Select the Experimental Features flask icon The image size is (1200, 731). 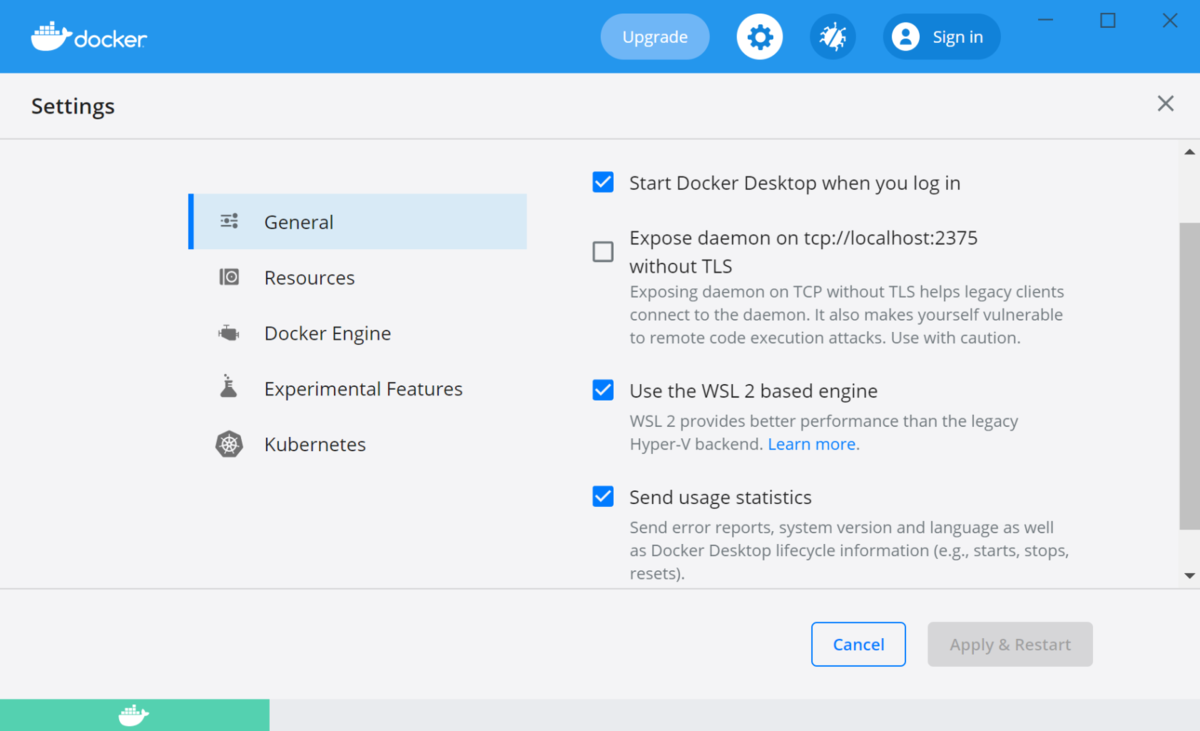pyautogui.click(x=229, y=388)
